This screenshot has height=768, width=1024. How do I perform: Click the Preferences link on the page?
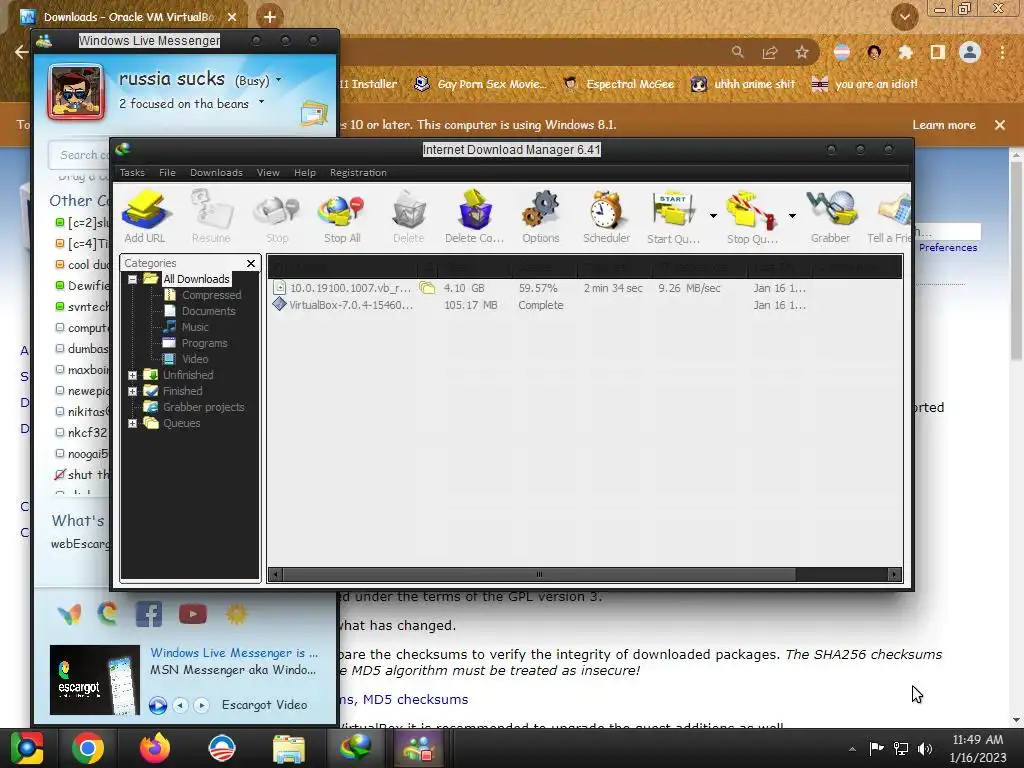pyautogui.click(x=948, y=248)
